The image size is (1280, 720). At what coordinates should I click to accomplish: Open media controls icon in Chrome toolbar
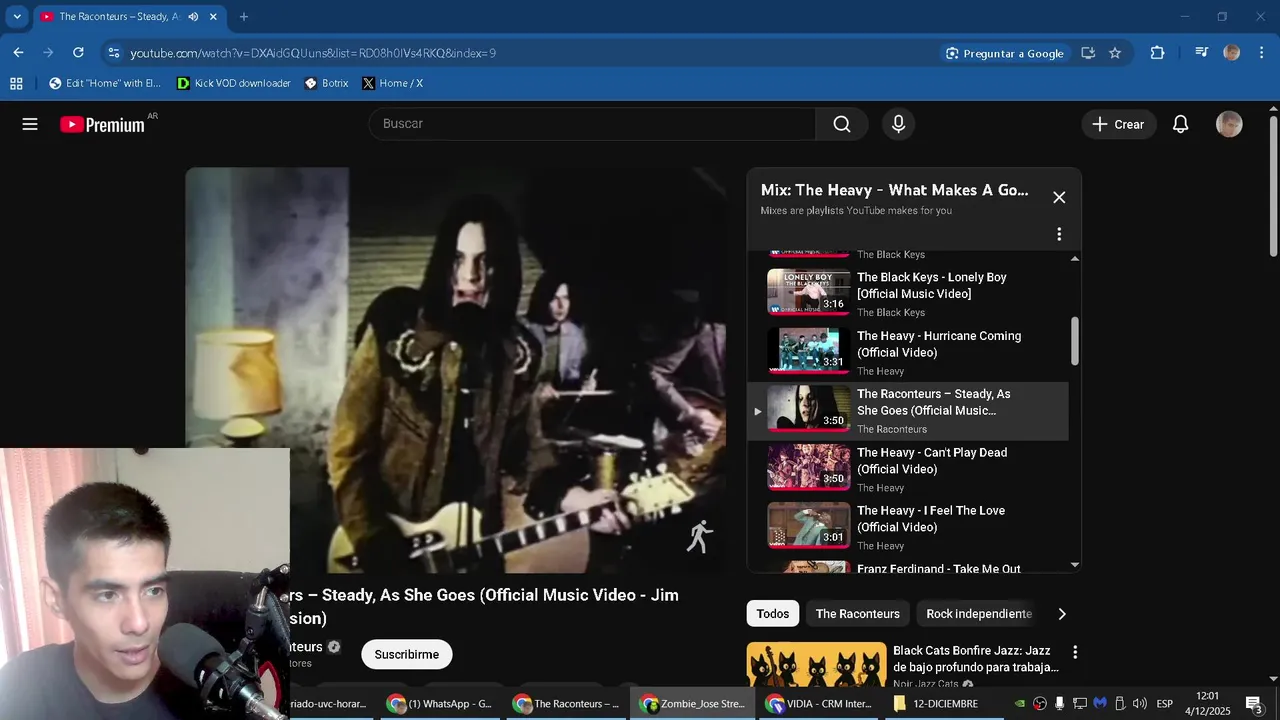point(1202,53)
